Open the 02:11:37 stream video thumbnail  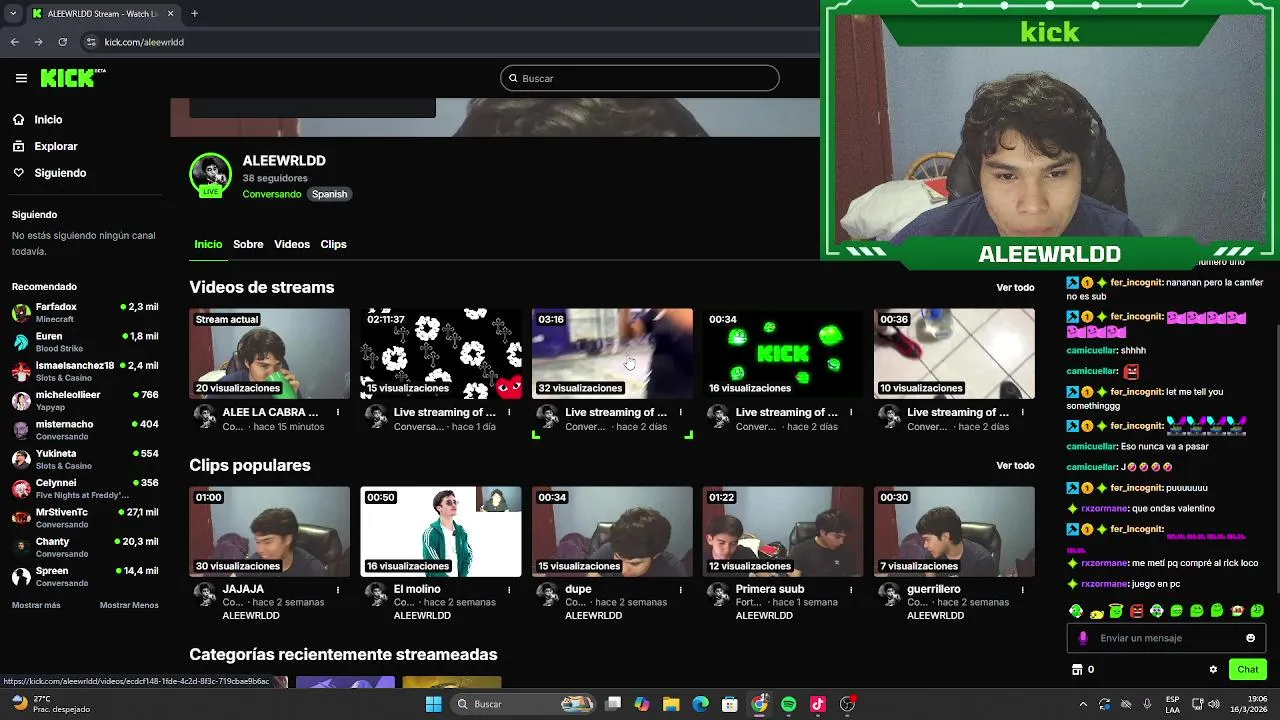441,353
